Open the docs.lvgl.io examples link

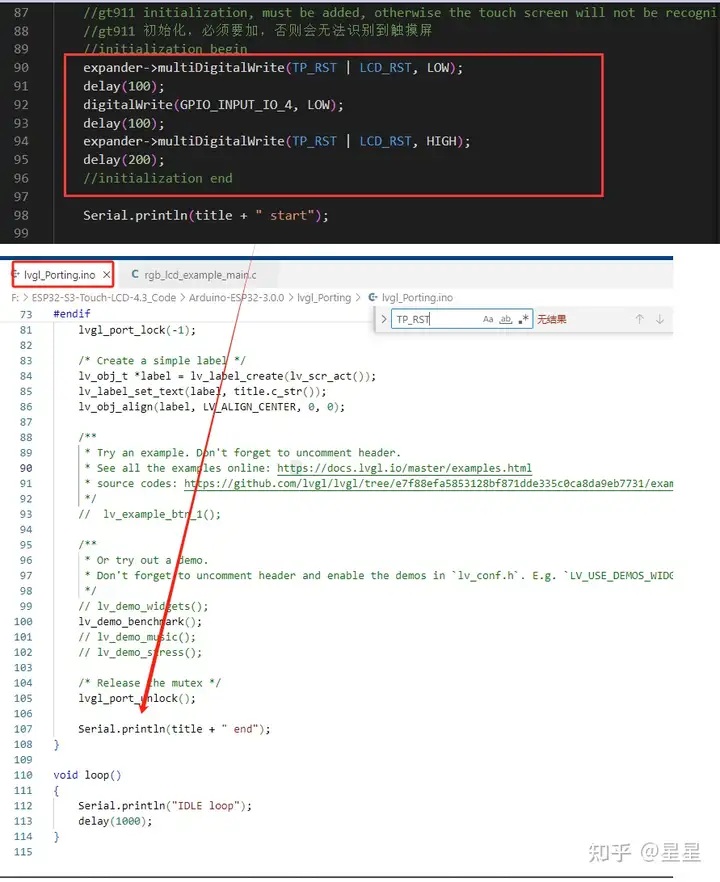(404, 468)
